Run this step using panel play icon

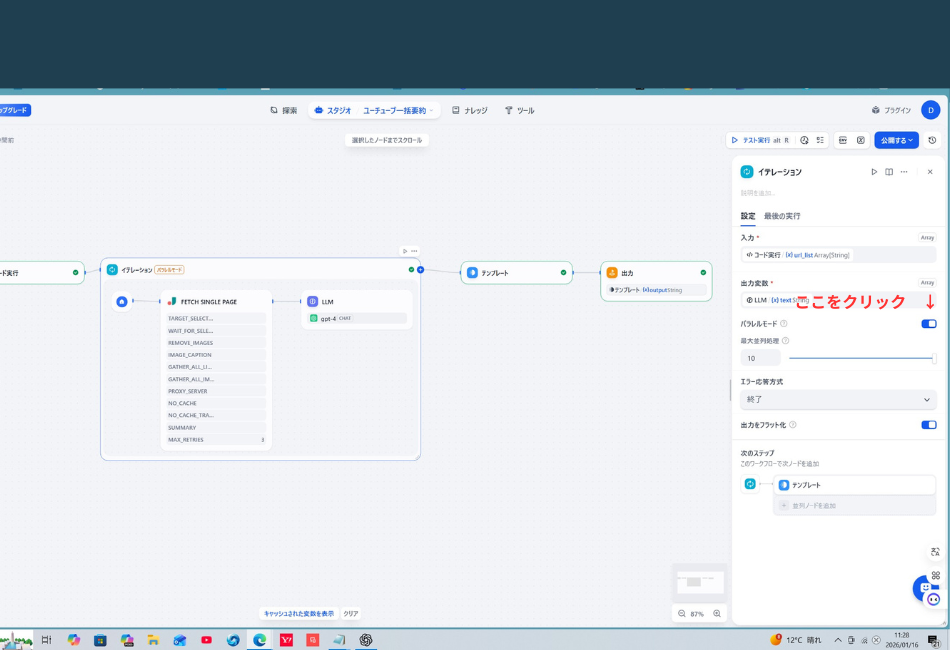coord(874,172)
